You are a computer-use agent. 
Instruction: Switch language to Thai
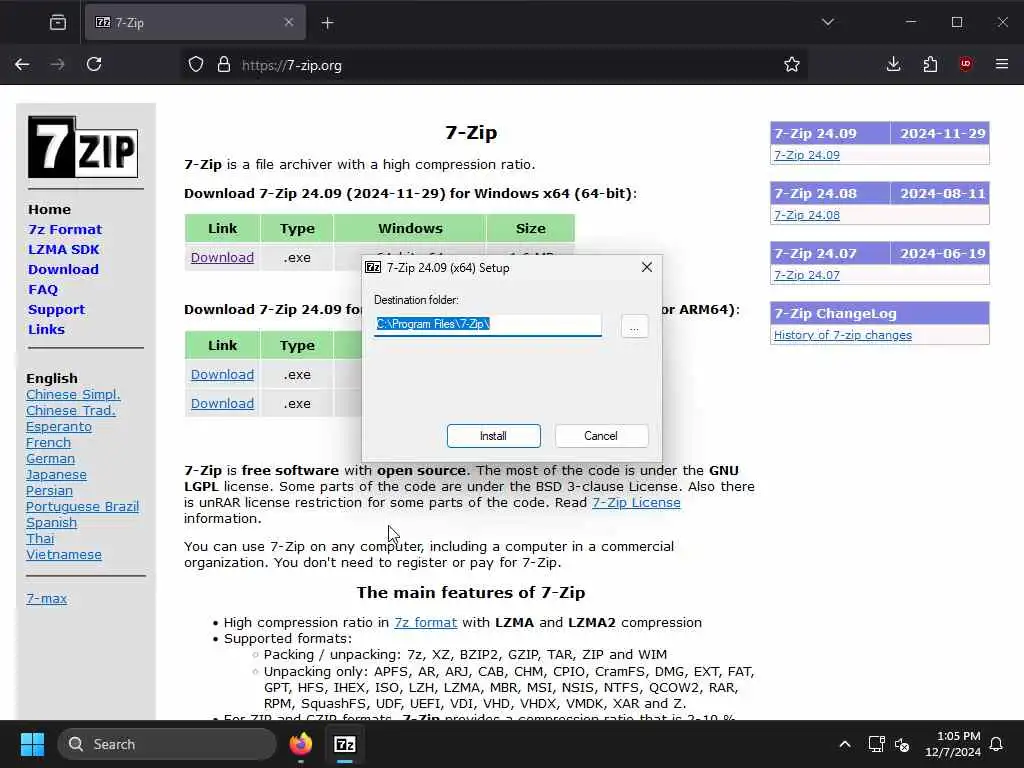pos(40,539)
